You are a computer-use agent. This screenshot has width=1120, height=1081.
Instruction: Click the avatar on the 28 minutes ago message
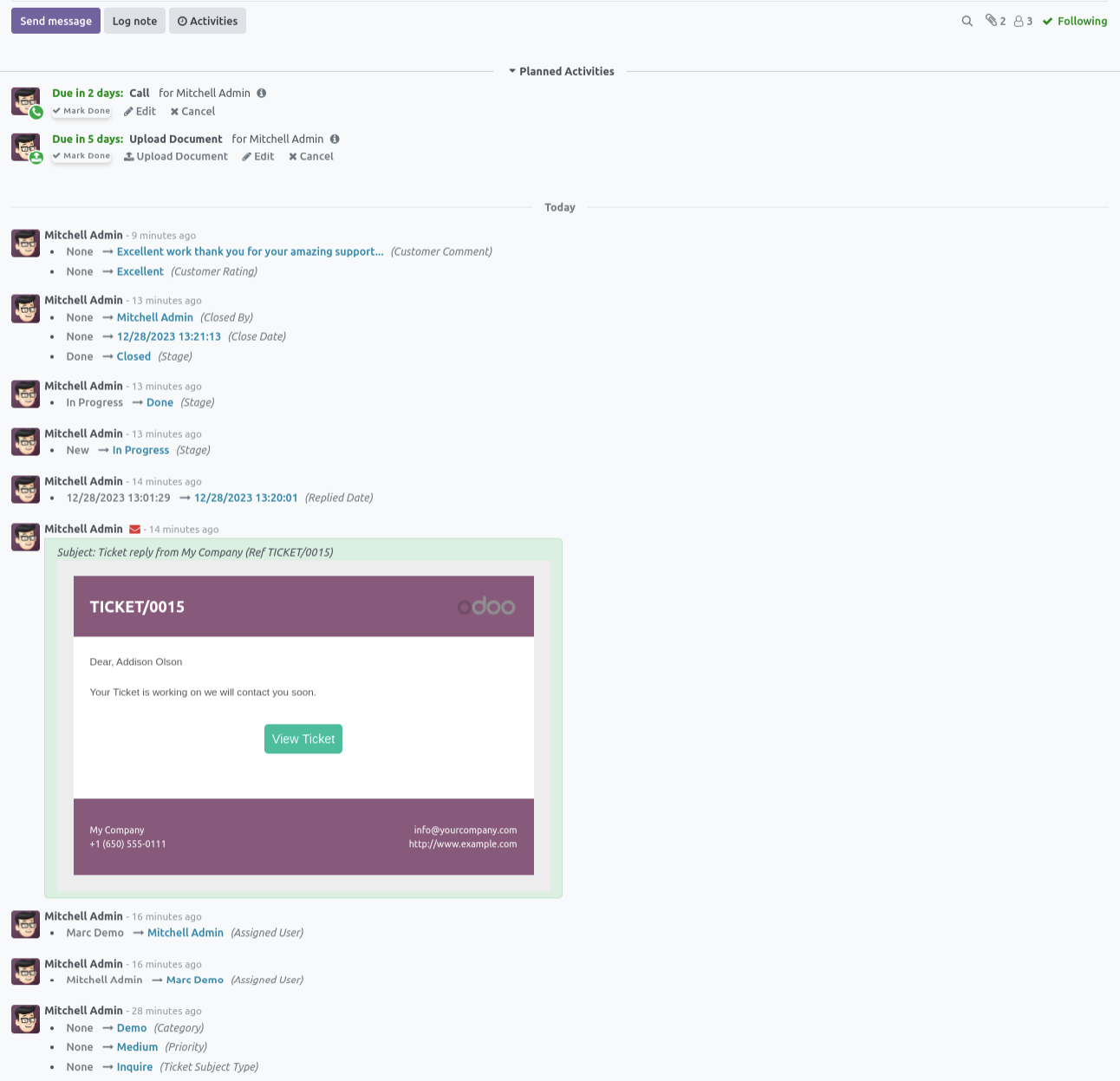click(26, 1019)
